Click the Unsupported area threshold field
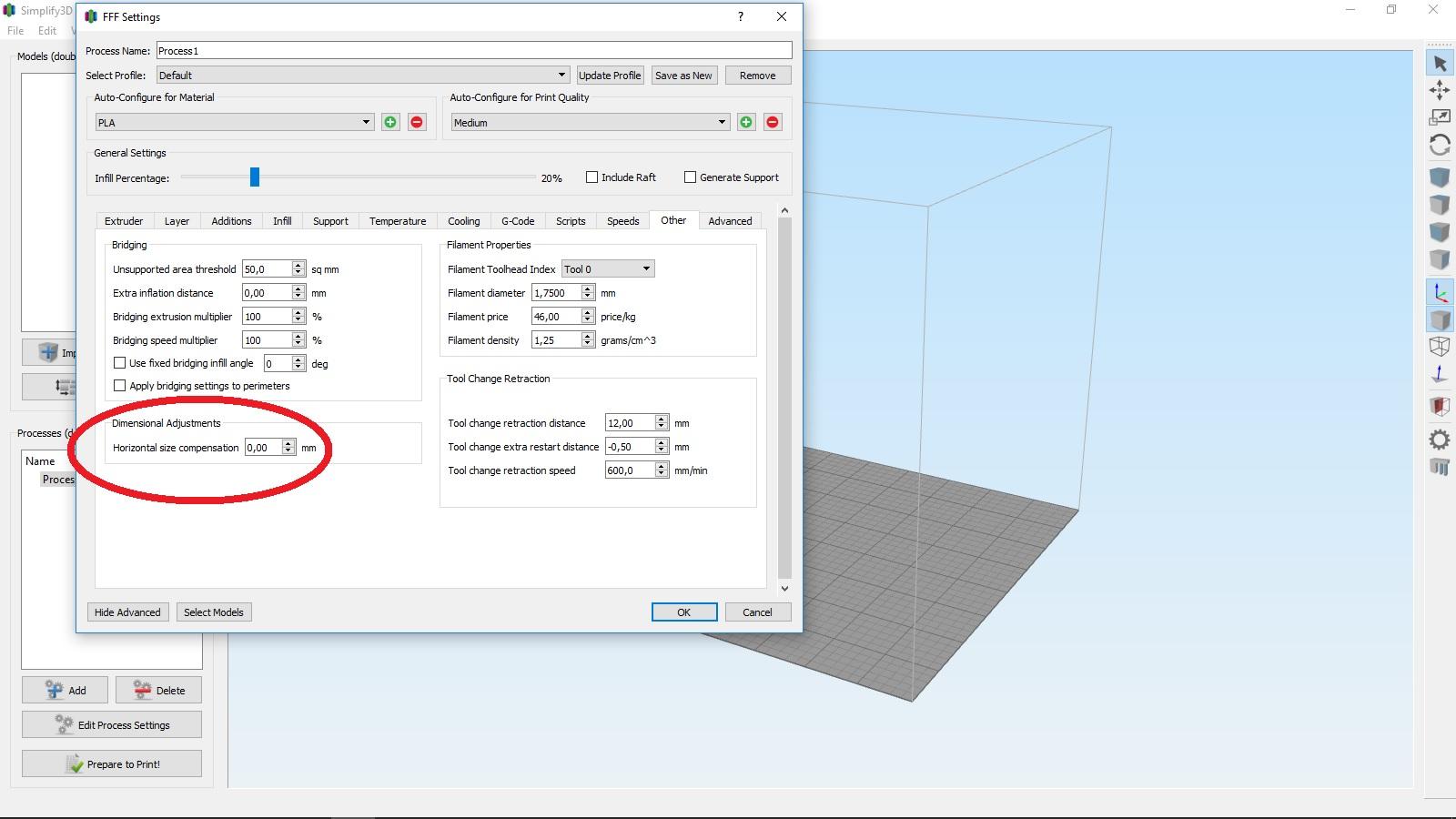Viewport: 1456px width, 819px height. pos(267,268)
